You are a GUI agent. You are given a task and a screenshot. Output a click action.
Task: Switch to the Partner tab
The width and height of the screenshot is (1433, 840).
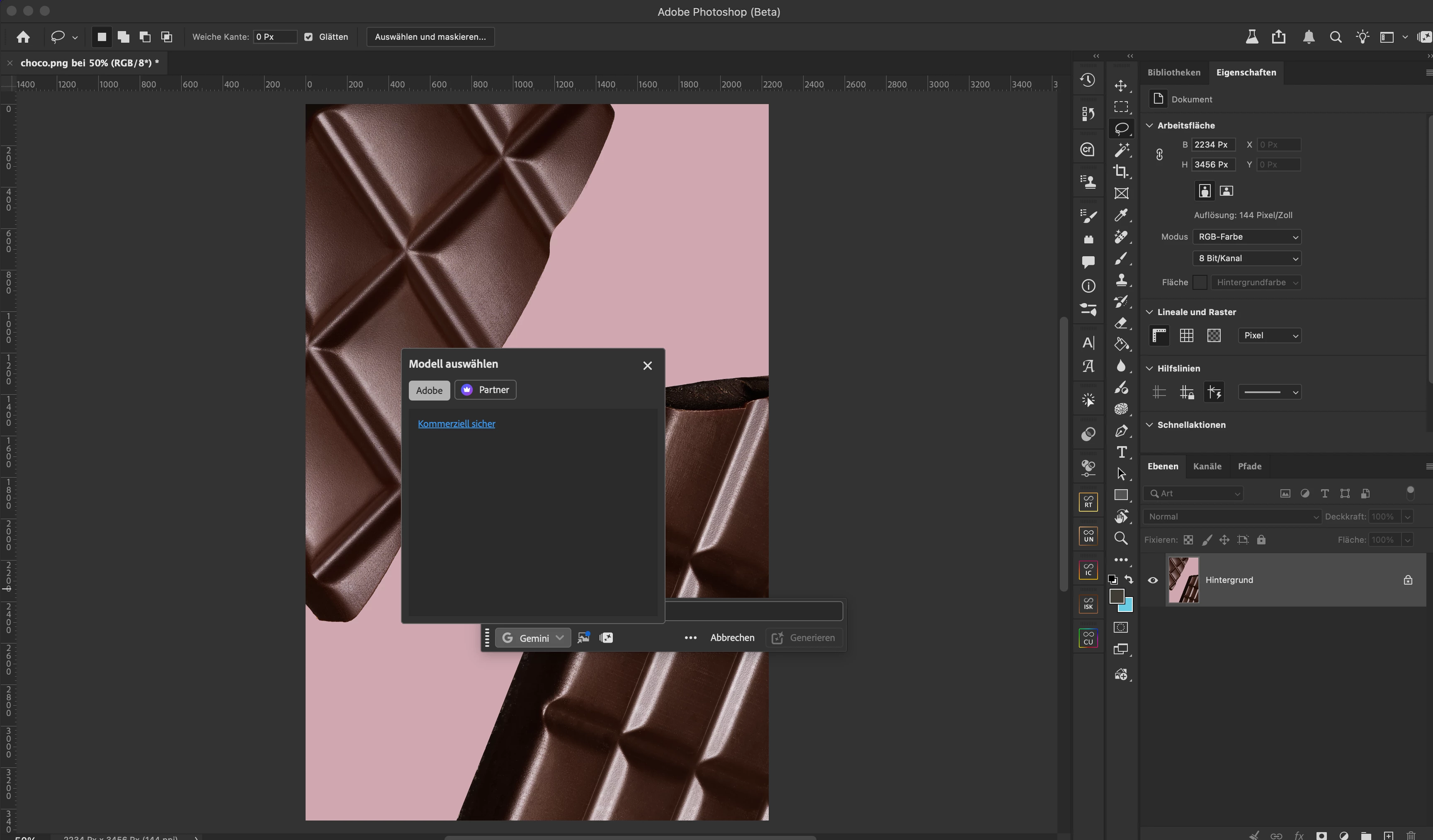[x=486, y=390]
